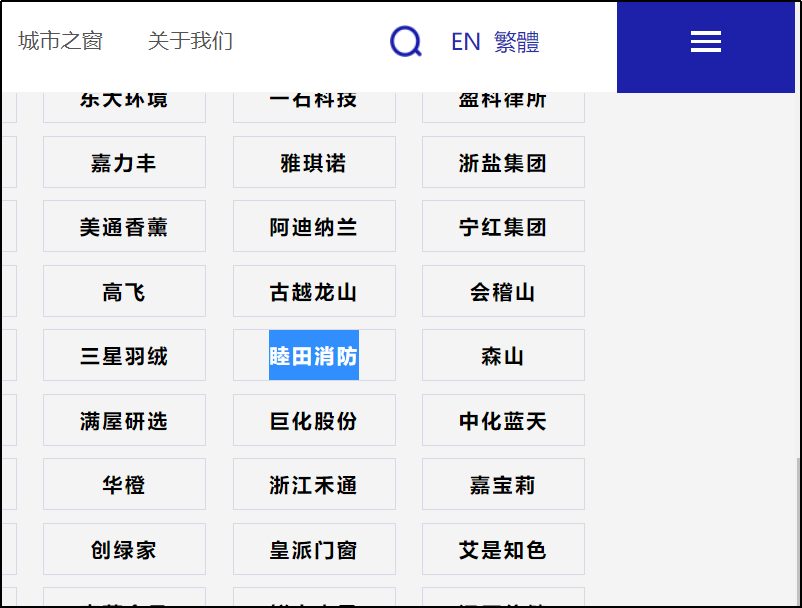Pick the 皇派门窗 brand box
This screenshot has width=802, height=608.
point(314,549)
